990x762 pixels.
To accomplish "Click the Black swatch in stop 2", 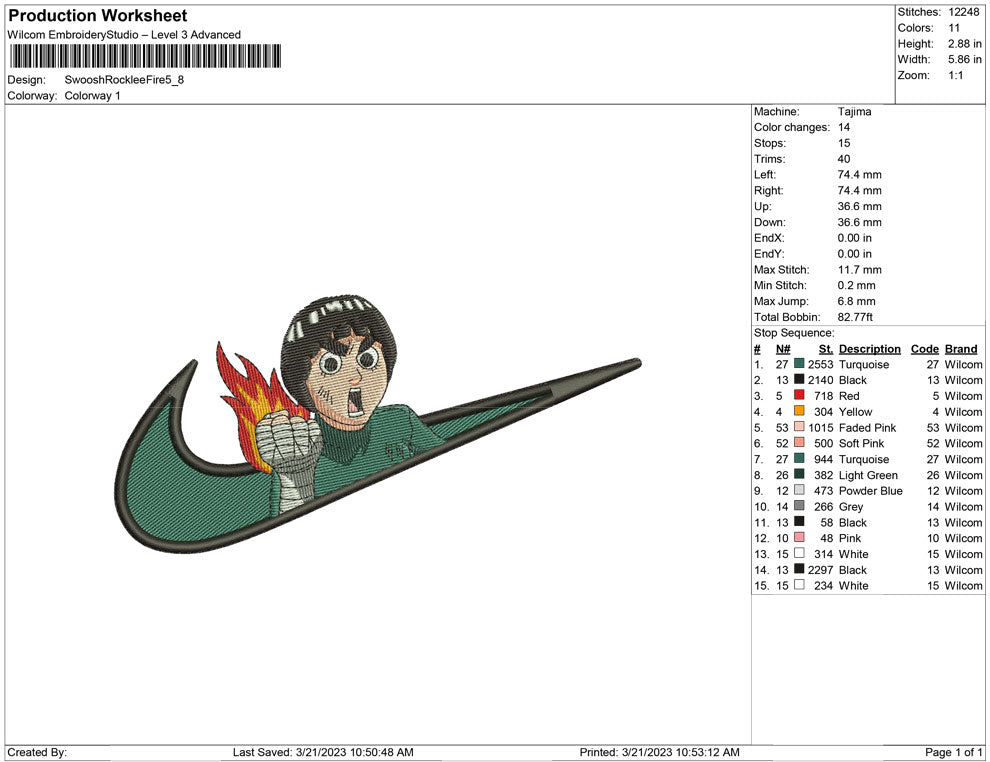I will (x=799, y=380).
